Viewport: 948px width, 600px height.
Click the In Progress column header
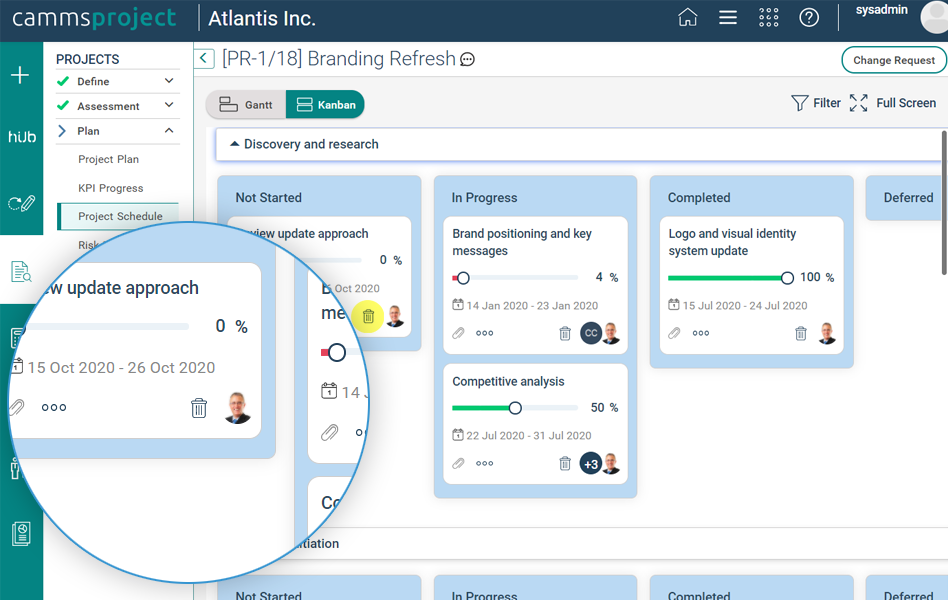(x=484, y=198)
